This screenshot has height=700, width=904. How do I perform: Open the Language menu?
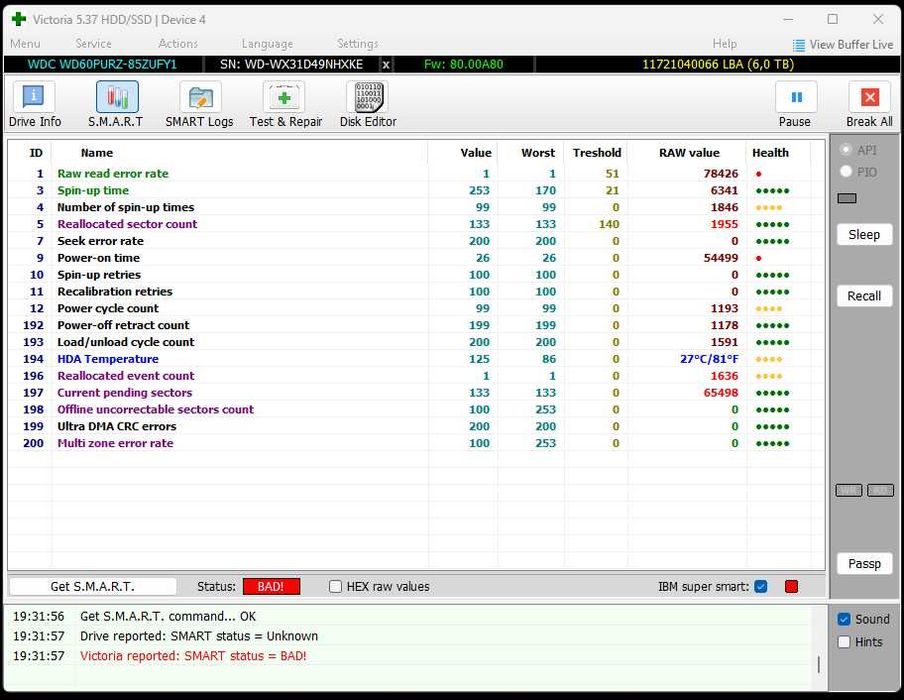tap(267, 44)
